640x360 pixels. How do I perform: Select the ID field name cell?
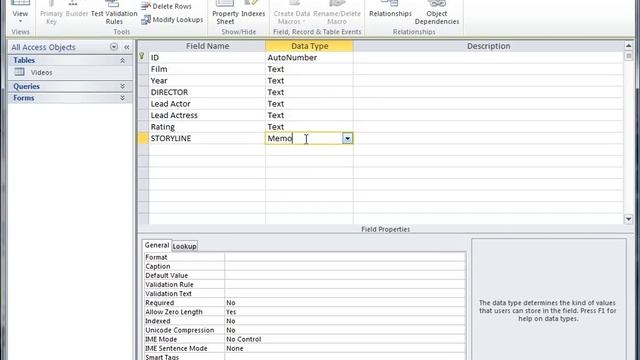click(x=207, y=58)
